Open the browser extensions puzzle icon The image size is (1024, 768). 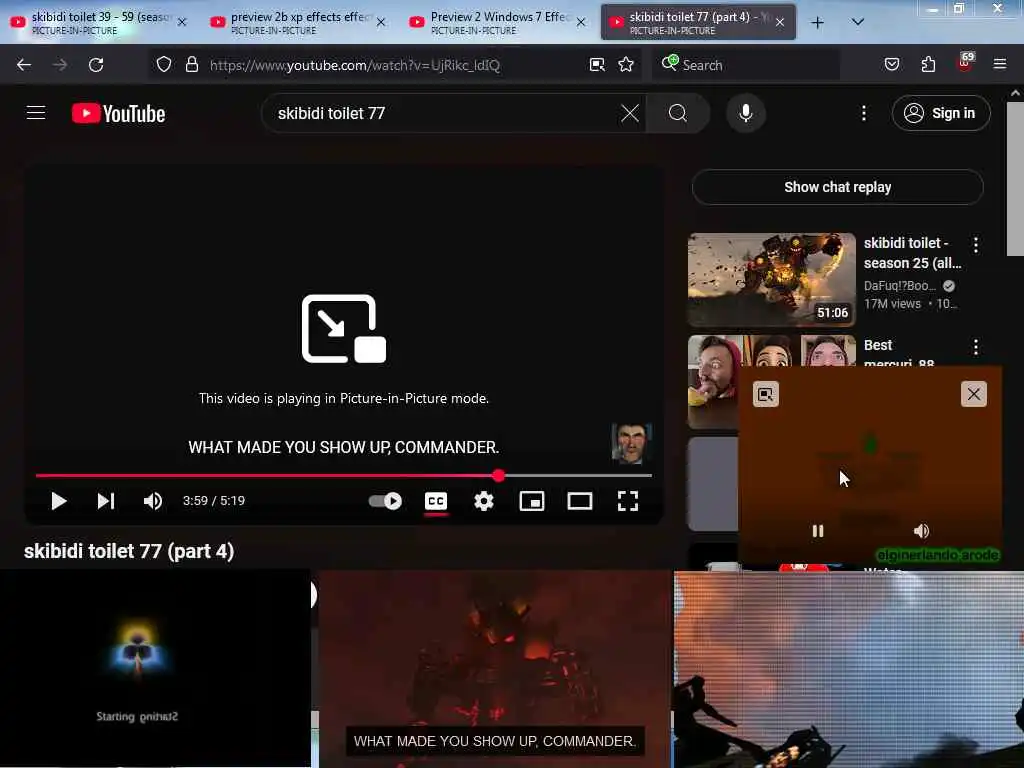(928, 65)
